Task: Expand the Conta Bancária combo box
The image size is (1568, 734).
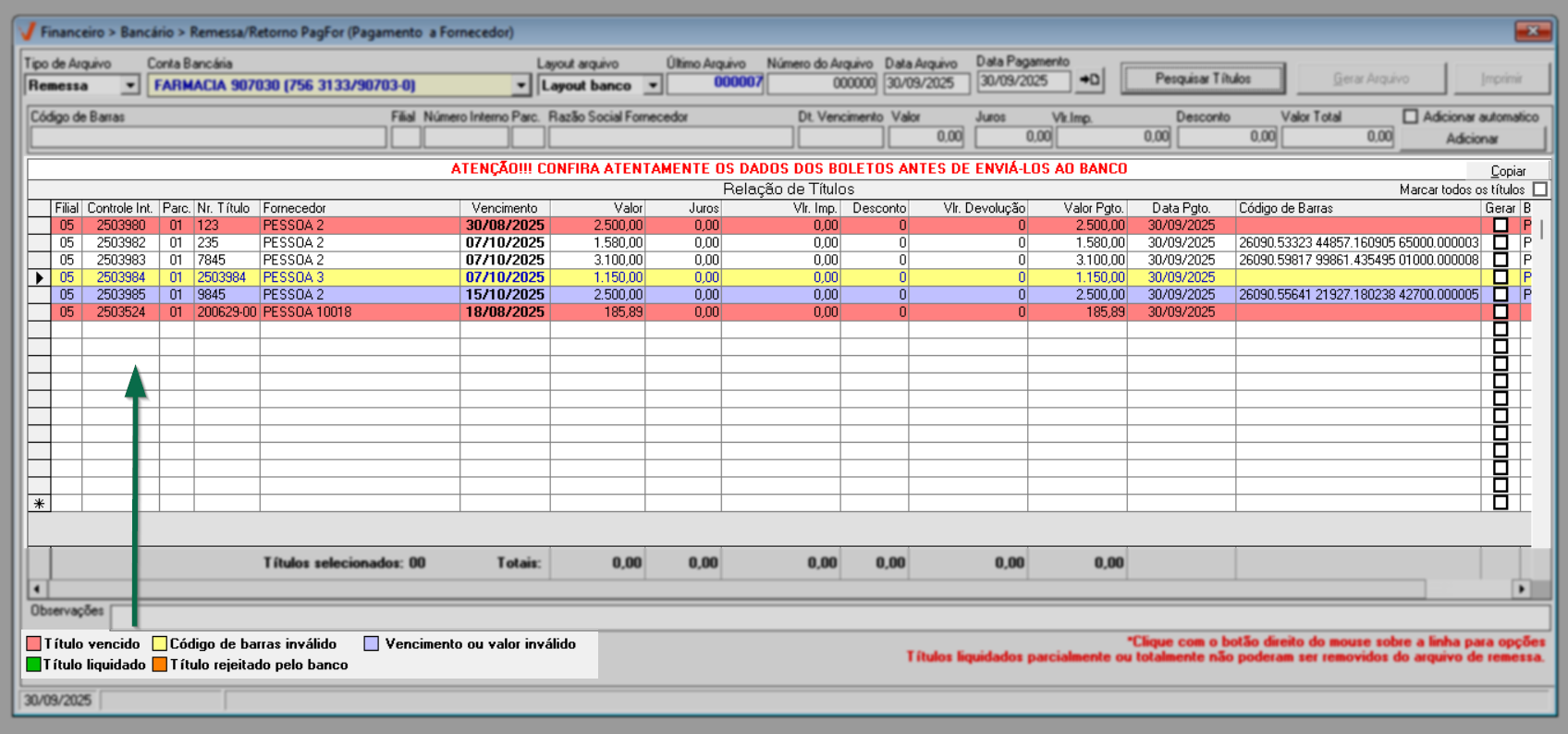Action: click(521, 85)
